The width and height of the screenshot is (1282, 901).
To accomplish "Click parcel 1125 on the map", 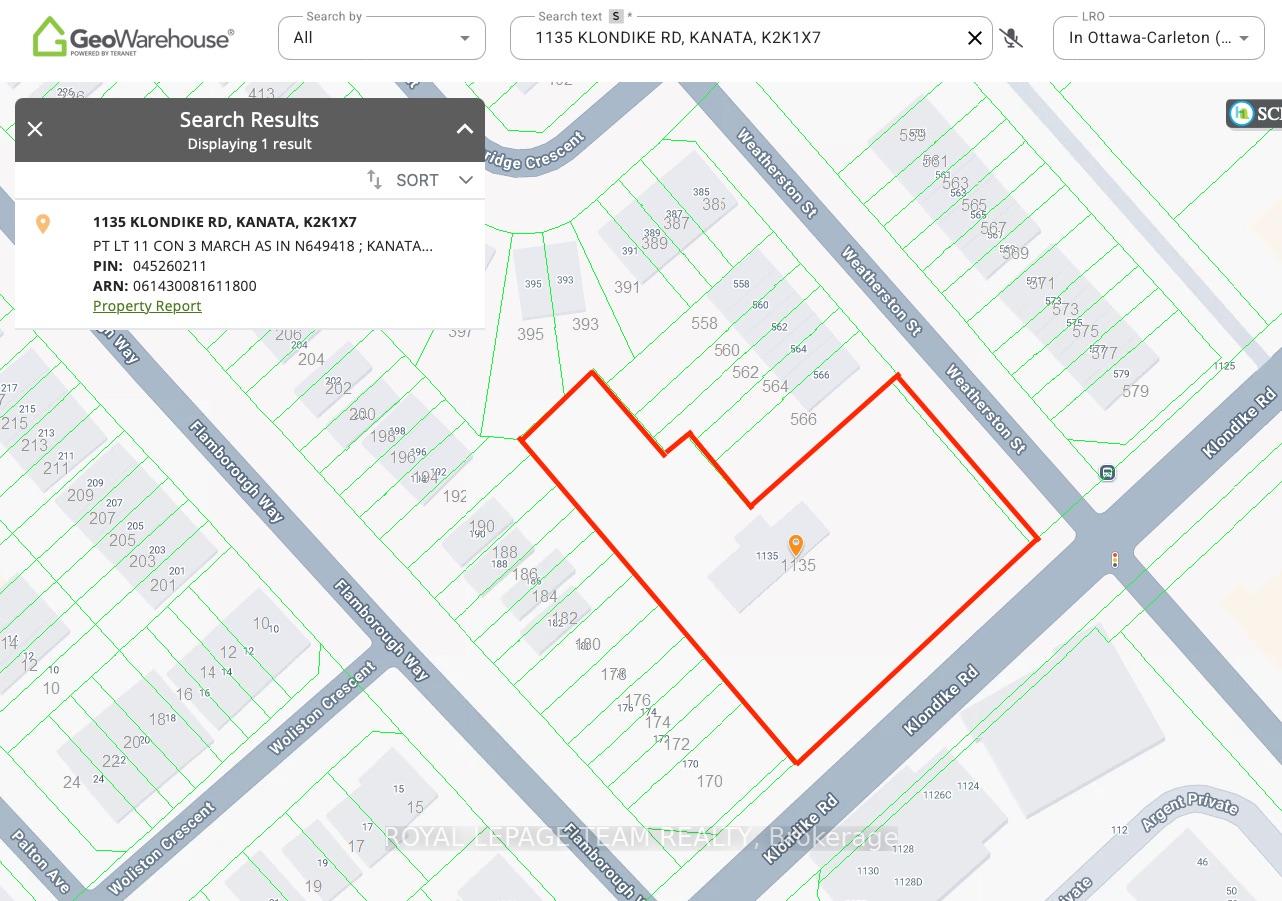I will tap(1224, 366).
